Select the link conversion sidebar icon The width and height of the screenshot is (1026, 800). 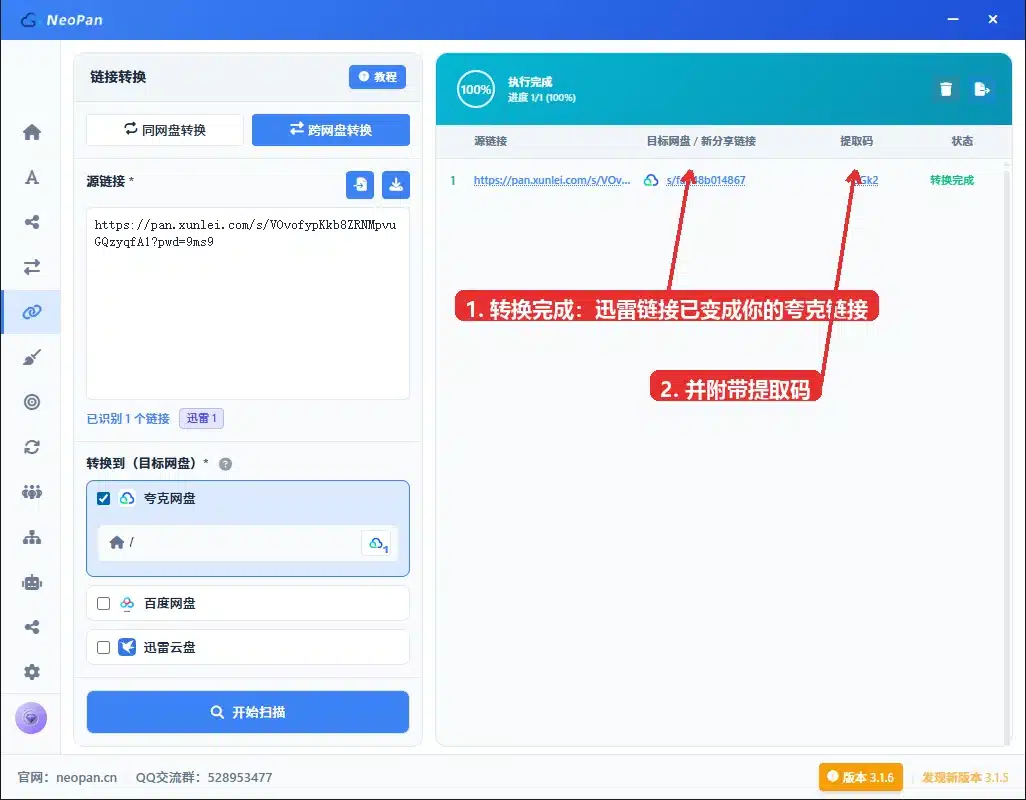tap(31, 312)
